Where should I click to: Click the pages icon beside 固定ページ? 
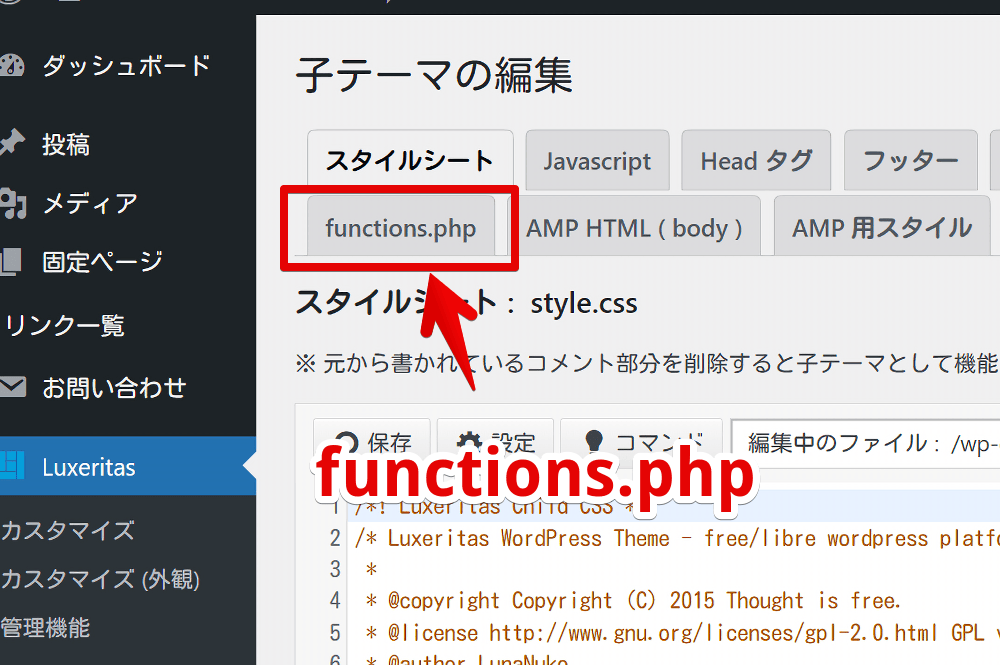11,262
